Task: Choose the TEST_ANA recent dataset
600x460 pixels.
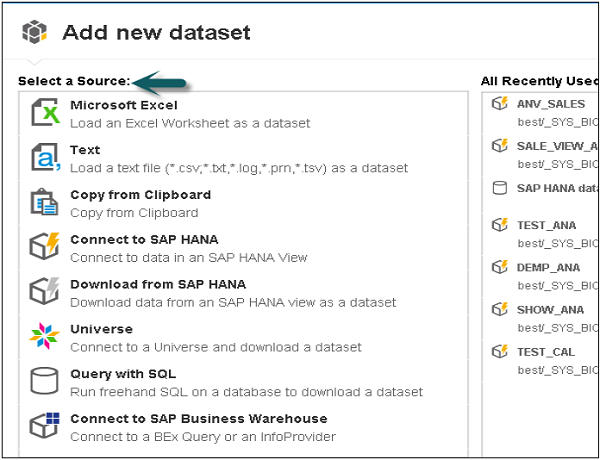Action: (x=546, y=225)
